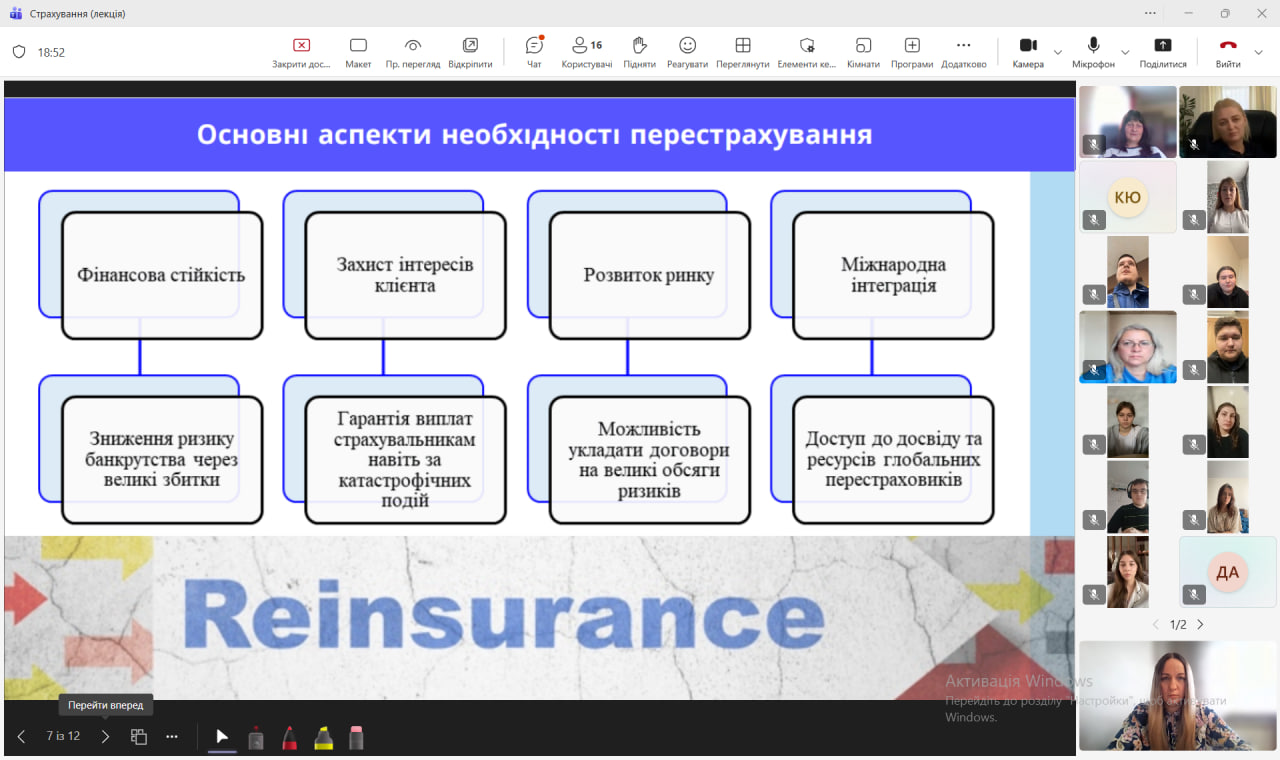The width and height of the screenshot is (1280, 760).
Task: Open the Reactions (Реагувати) menu
Action: [687, 51]
